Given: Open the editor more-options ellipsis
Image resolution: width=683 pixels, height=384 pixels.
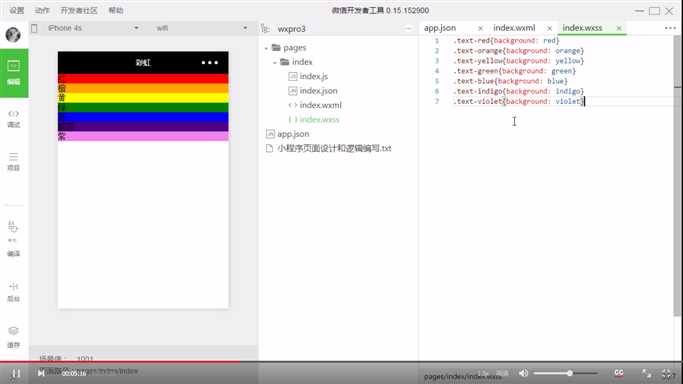Looking at the screenshot, I should [670, 28].
